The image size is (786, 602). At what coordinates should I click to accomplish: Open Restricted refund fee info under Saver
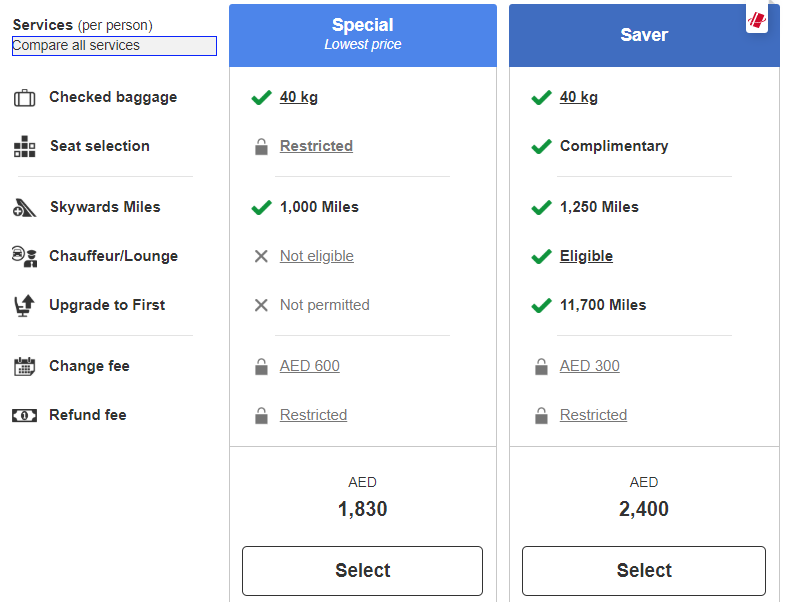pyautogui.click(x=593, y=416)
